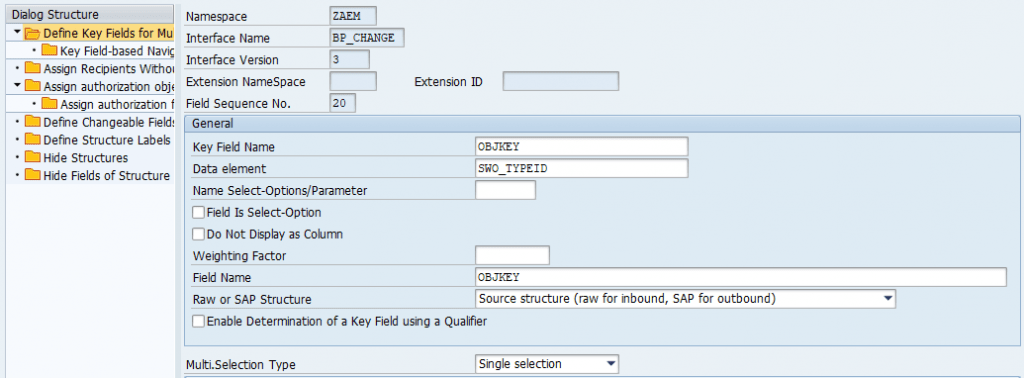Collapse the Define Key Fields tree node
This screenshot has height=378, width=1024.
click(17, 32)
